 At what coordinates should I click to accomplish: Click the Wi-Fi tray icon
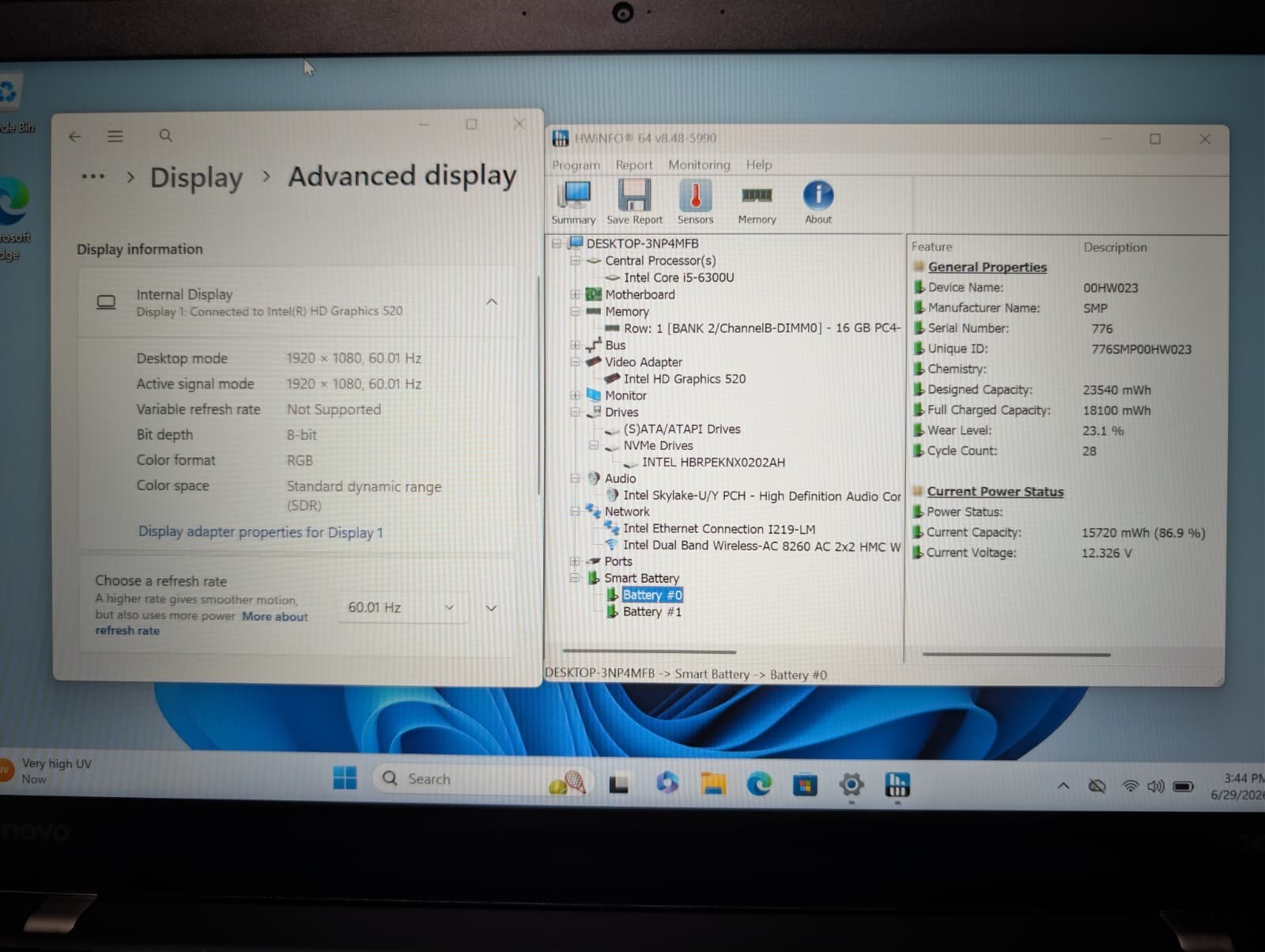tap(1131, 786)
